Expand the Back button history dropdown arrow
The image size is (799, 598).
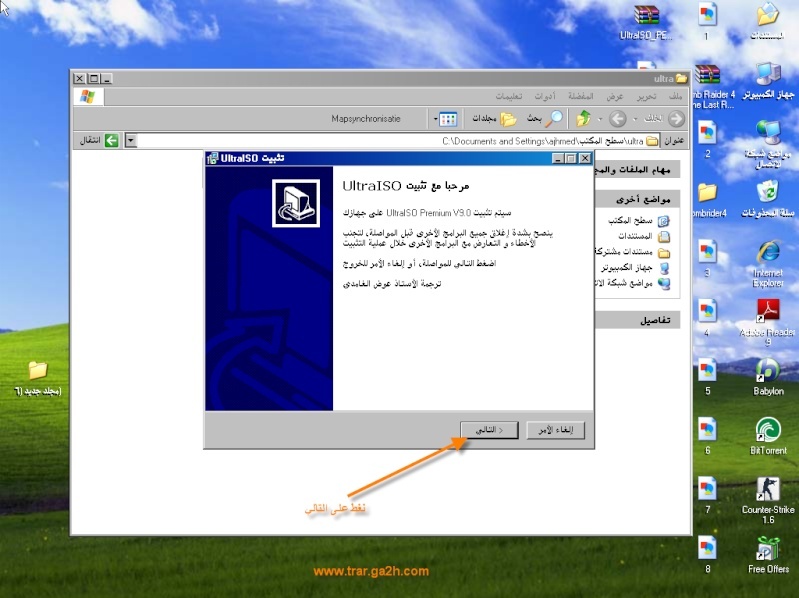(635, 119)
